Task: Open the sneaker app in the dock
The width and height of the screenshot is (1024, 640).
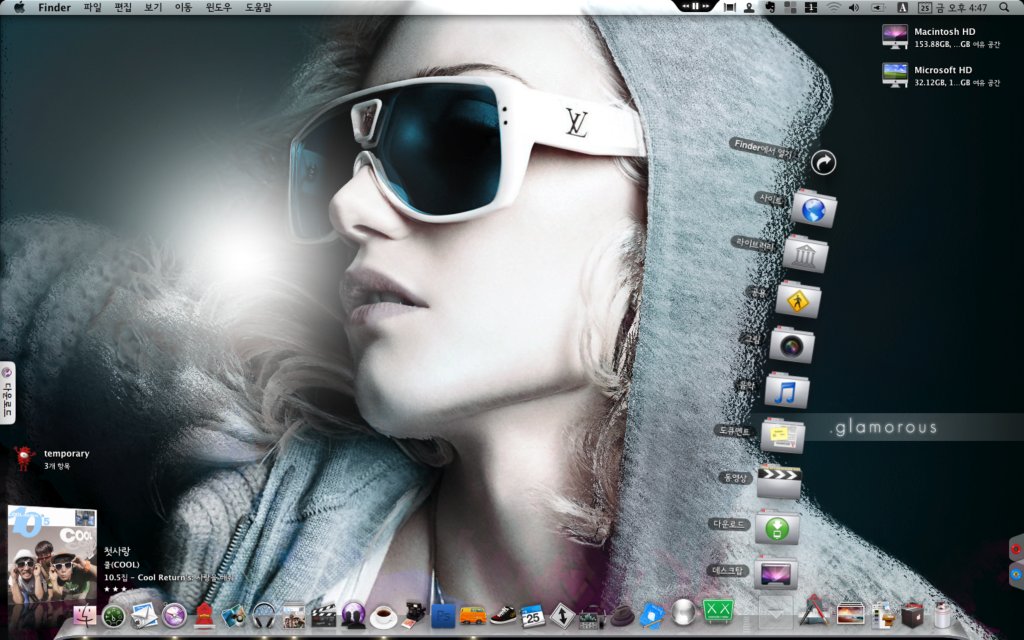Action: coord(503,615)
